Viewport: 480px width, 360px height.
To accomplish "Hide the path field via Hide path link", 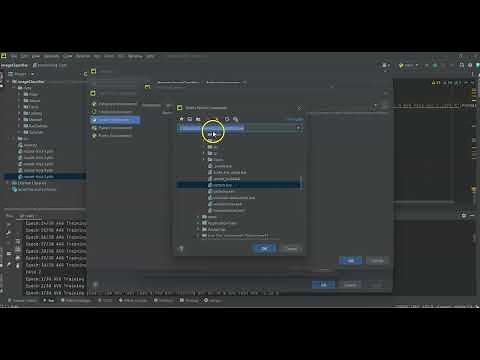I will pyautogui.click(x=295, y=119).
